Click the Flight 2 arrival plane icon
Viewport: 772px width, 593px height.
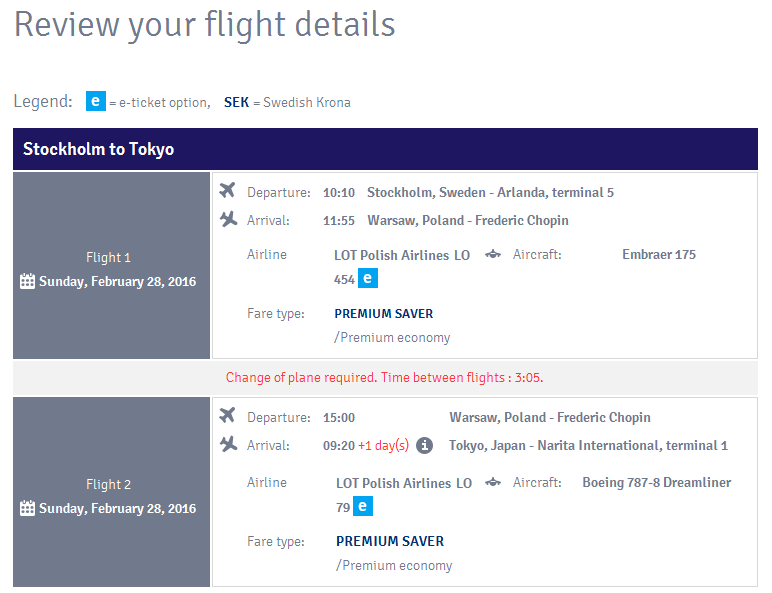pyautogui.click(x=228, y=444)
